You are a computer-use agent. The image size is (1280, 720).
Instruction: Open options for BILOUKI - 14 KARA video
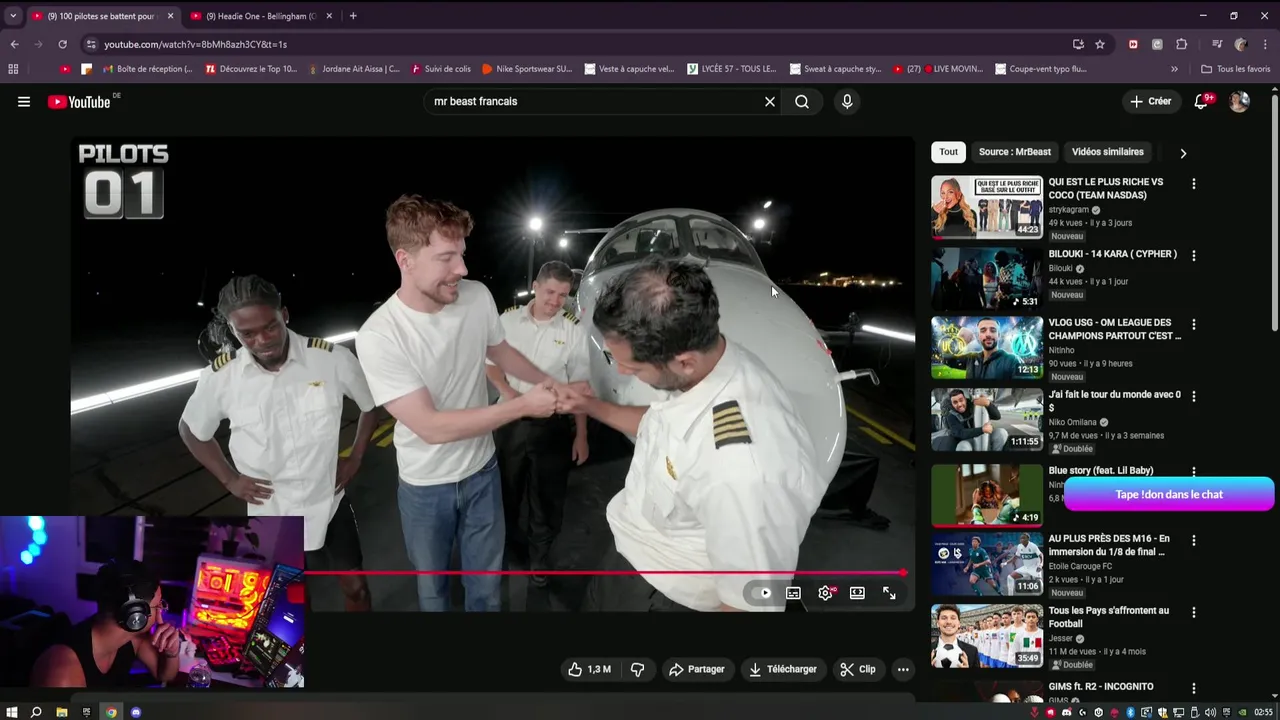pos(1193,256)
